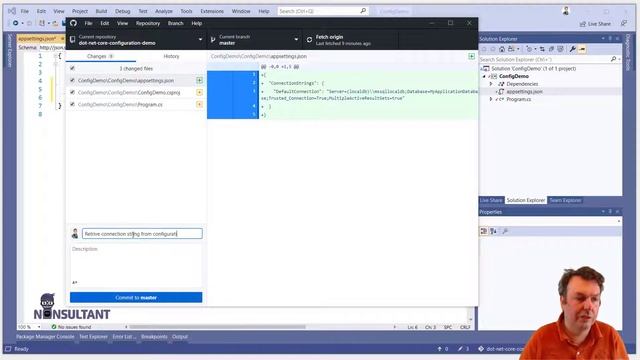Open the Current branch dropdown
The image size is (640, 360).
(x=255, y=40)
